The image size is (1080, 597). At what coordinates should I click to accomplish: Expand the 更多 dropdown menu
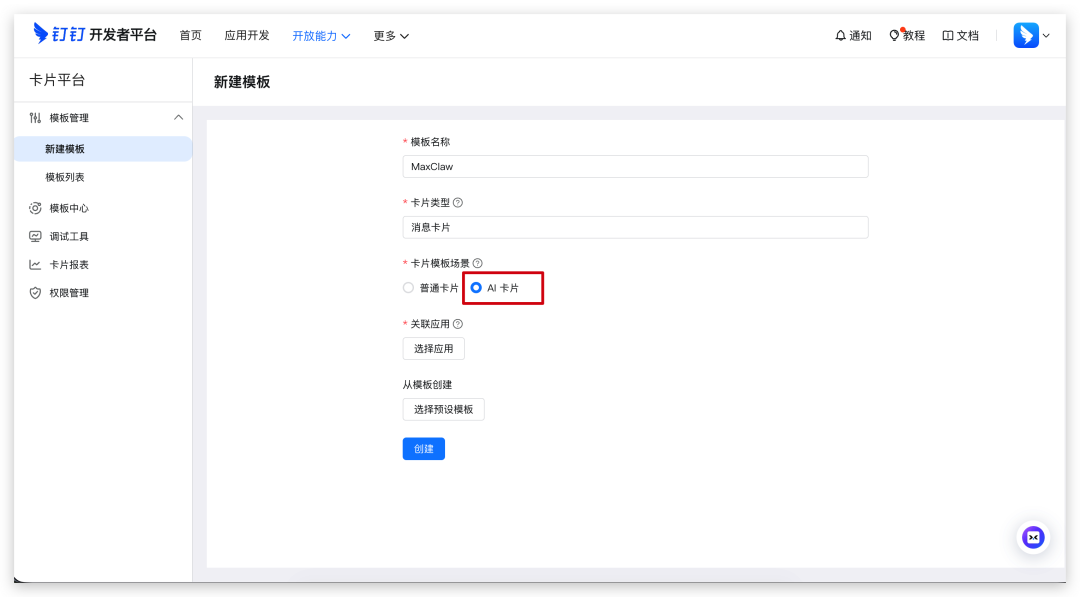[391, 35]
